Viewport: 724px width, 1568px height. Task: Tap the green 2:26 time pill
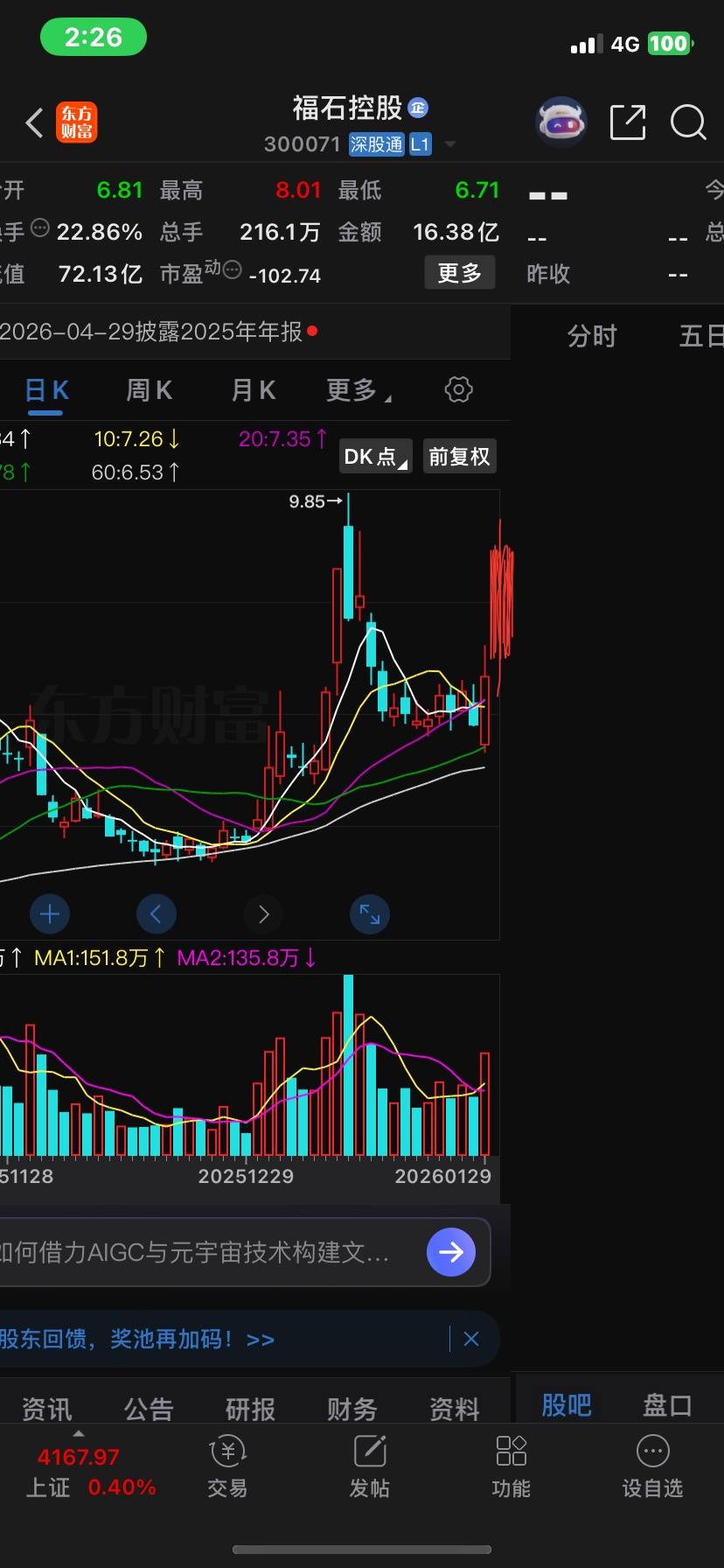[x=94, y=37]
